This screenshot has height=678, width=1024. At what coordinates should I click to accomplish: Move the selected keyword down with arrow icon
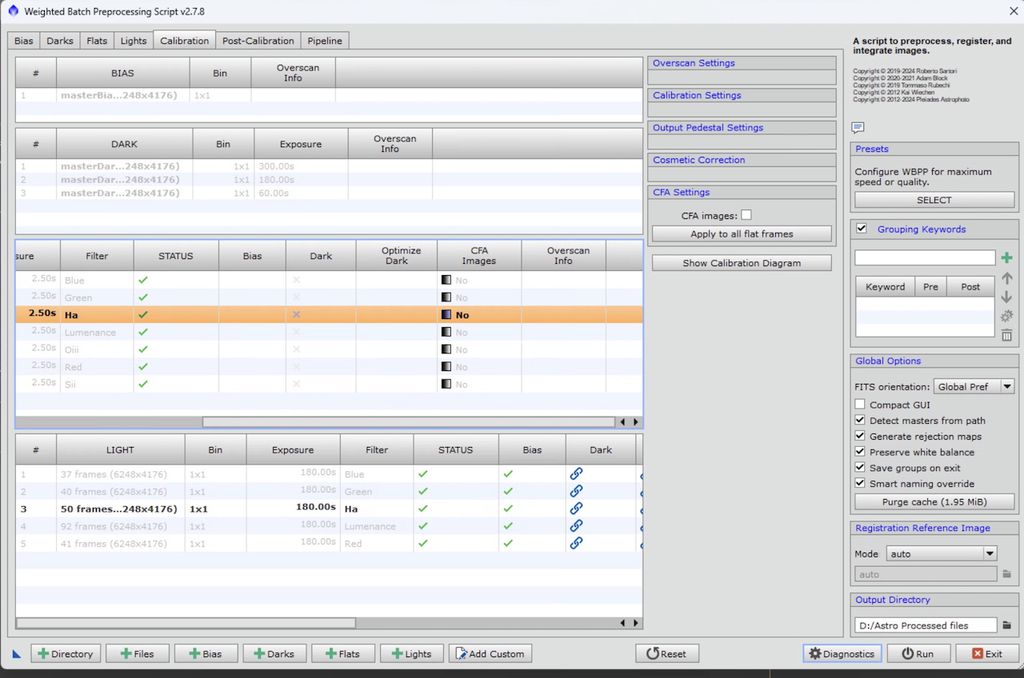coord(1006,297)
